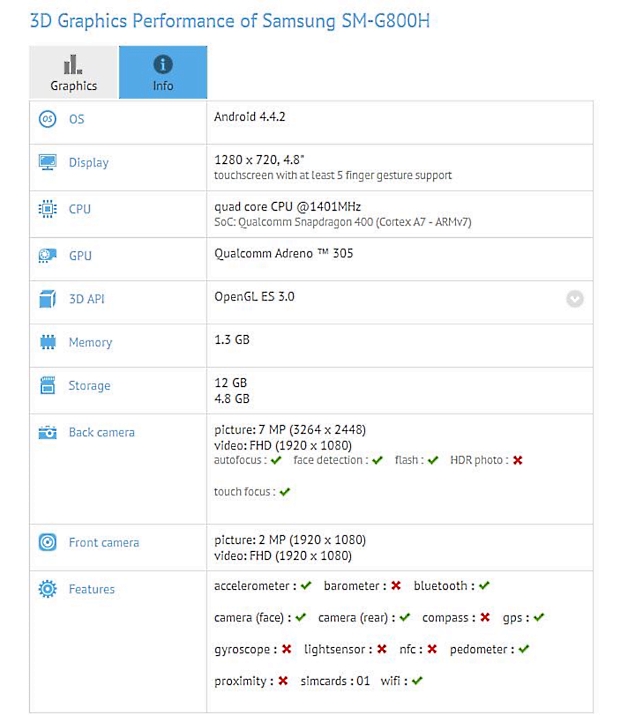
Task: Click the Display monitor icon
Action: 47,162
